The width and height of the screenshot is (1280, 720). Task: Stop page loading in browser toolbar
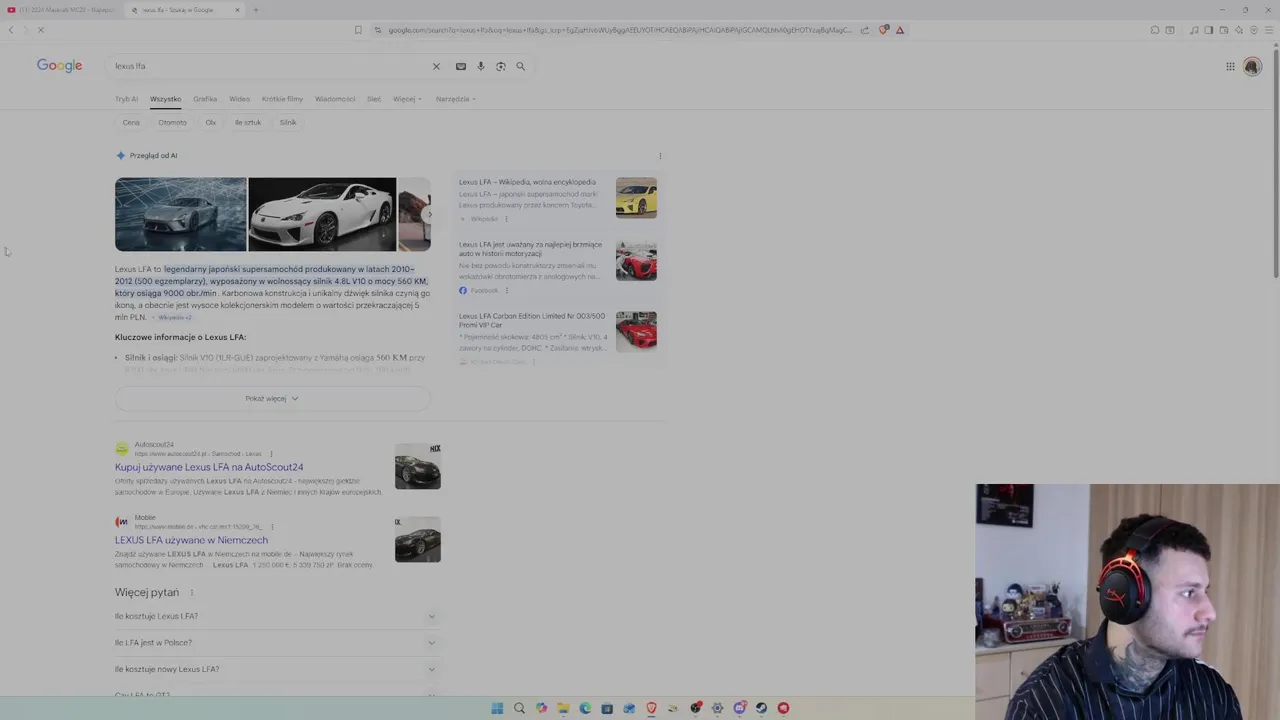tap(40, 30)
